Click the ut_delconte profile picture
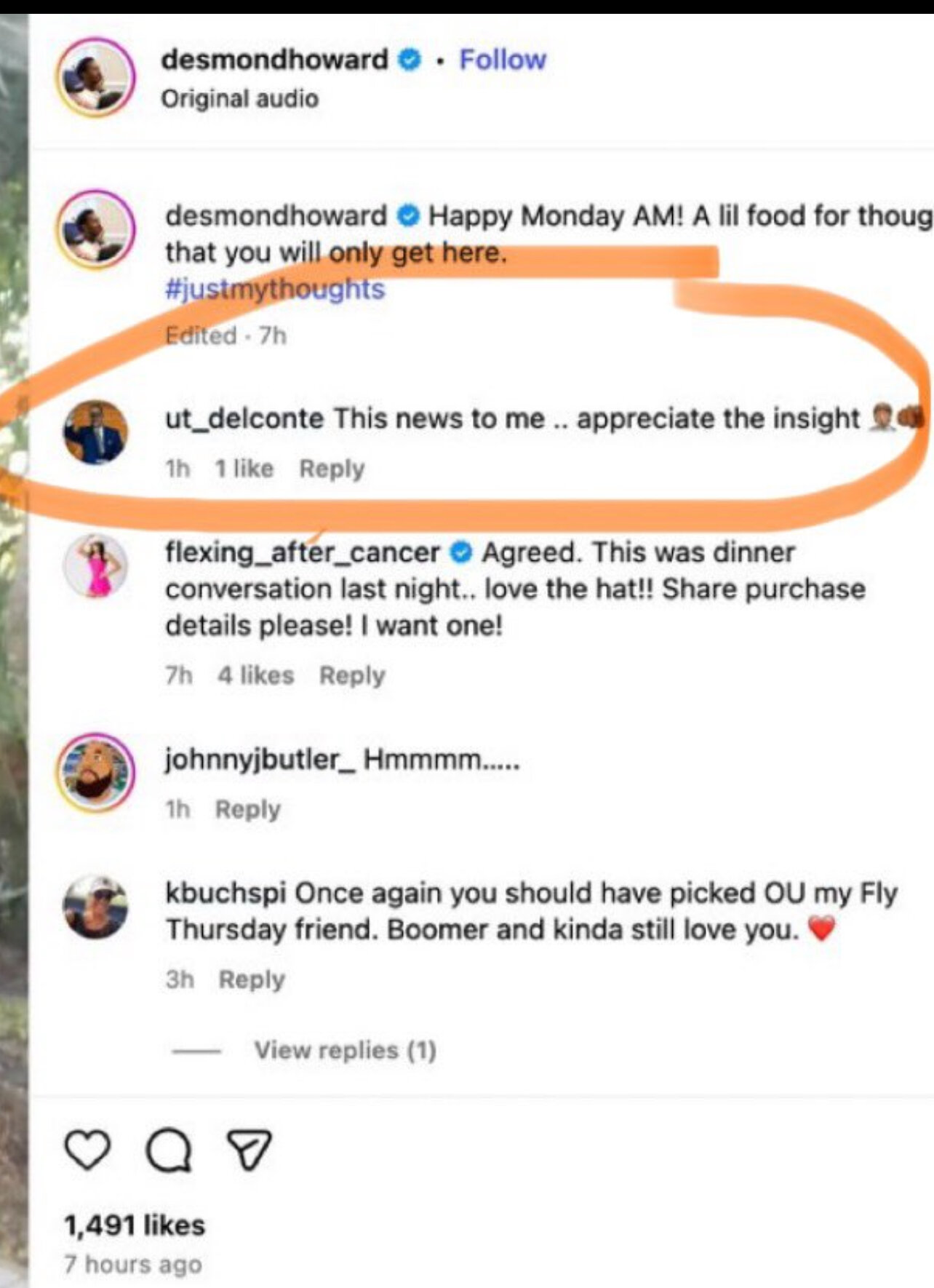Screen dimensions: 934x1288 (x=96, y=432)
